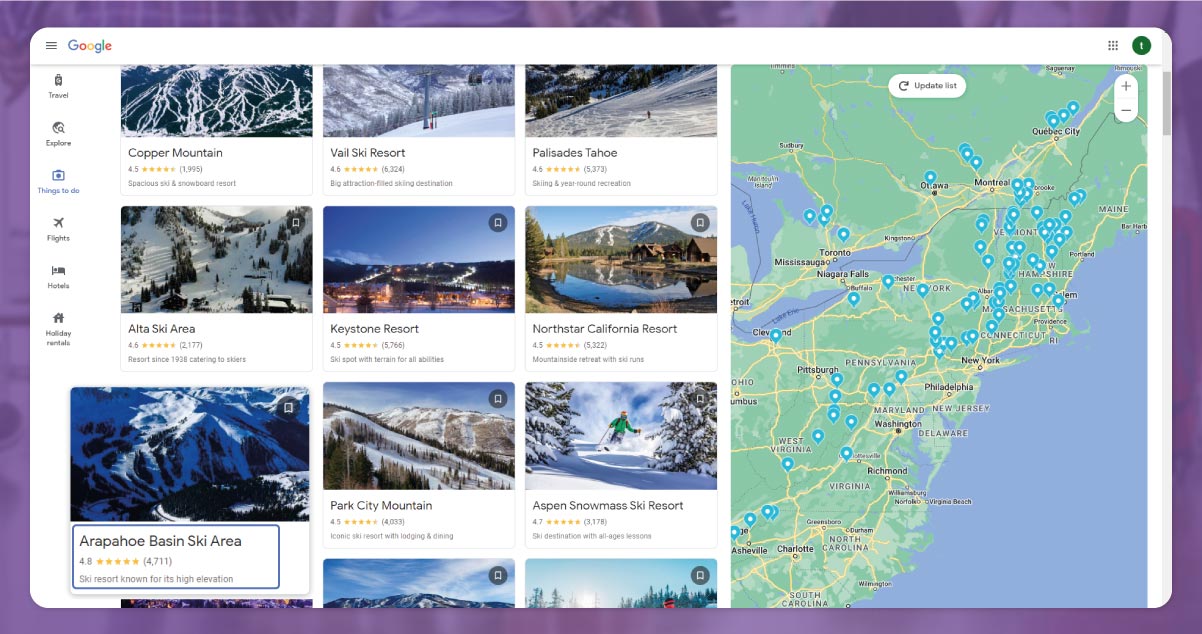Open the Keystone Resort night photo
Screen dimensions: 1202x634
419,260
